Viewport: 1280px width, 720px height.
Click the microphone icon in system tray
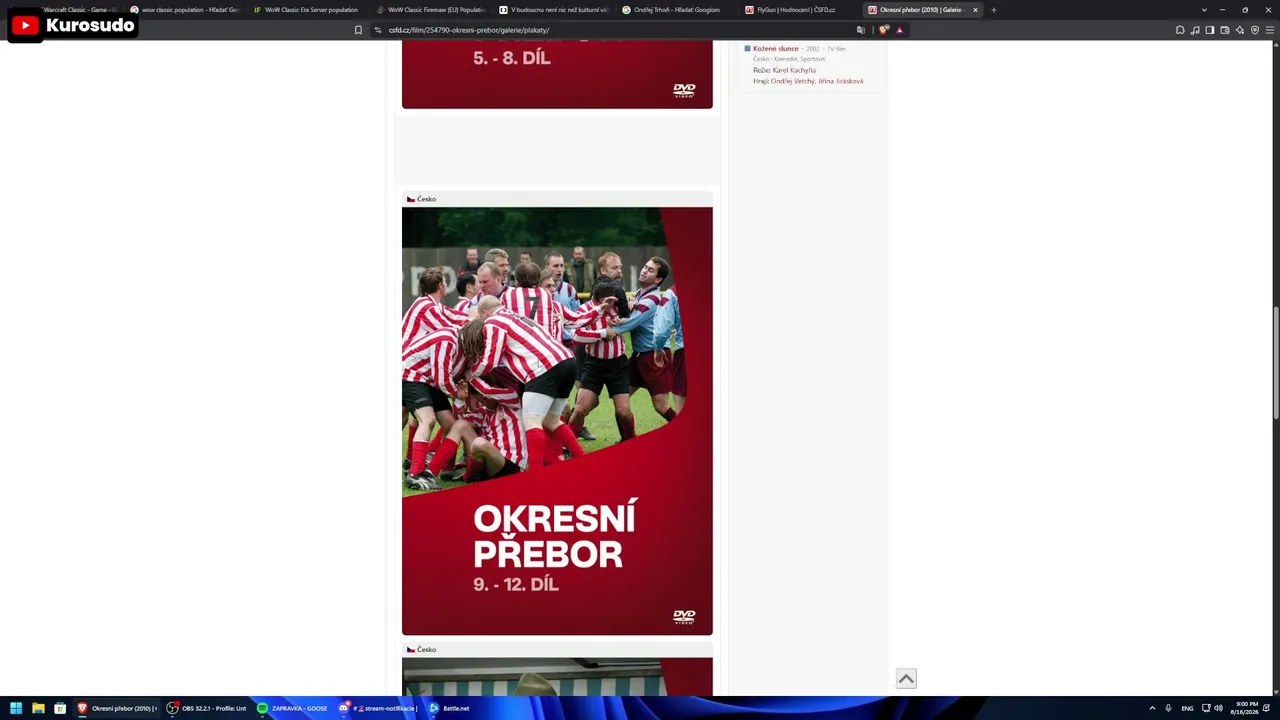pos(1168,708)
